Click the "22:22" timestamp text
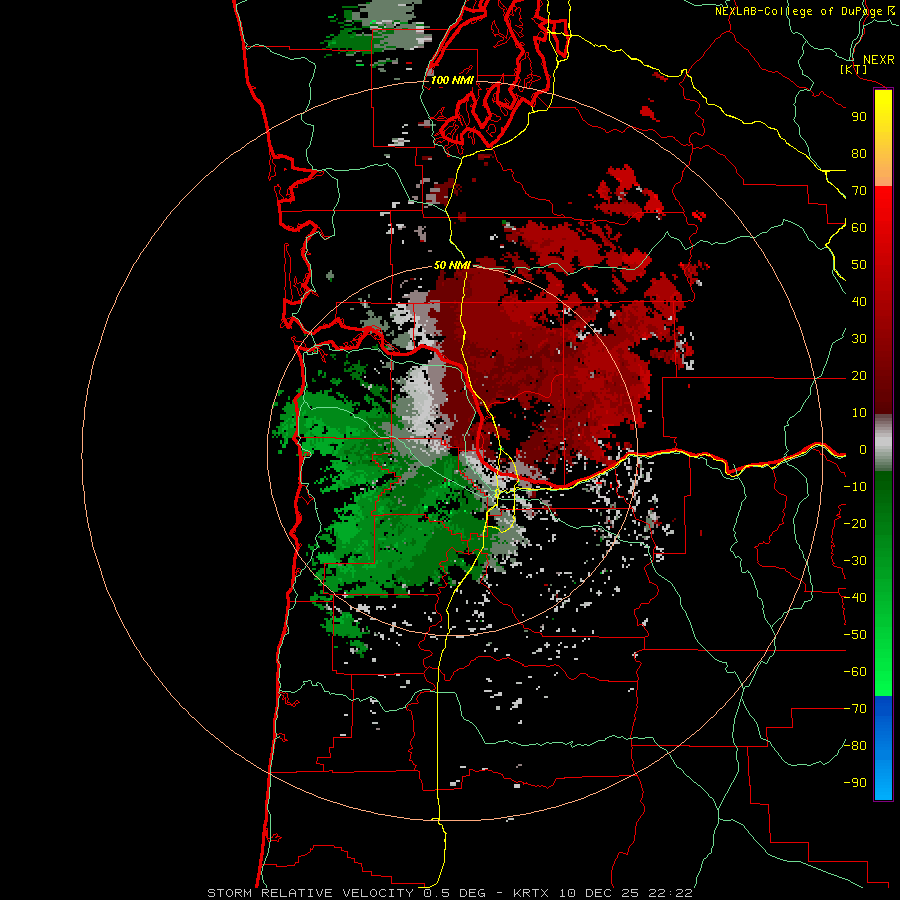The width and height of the screenshot is (900, 900). pyautogui.click(x=670, y=893)
